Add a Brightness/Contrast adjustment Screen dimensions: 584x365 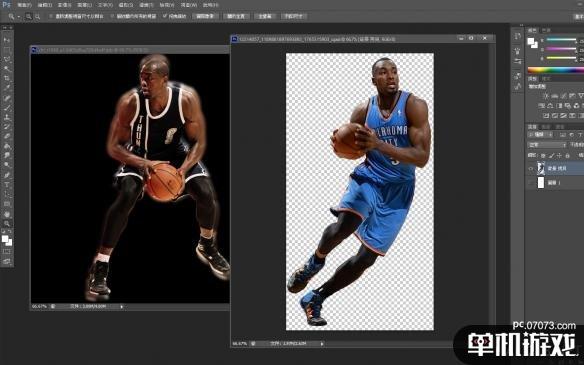546,96
